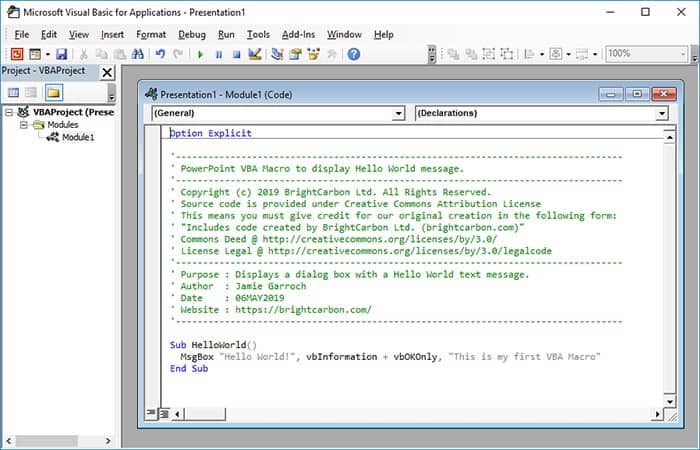Click the Cut scissors icon
Image resolution: width=700 pixels, height=450 pixels.
(x=83, y=54)
